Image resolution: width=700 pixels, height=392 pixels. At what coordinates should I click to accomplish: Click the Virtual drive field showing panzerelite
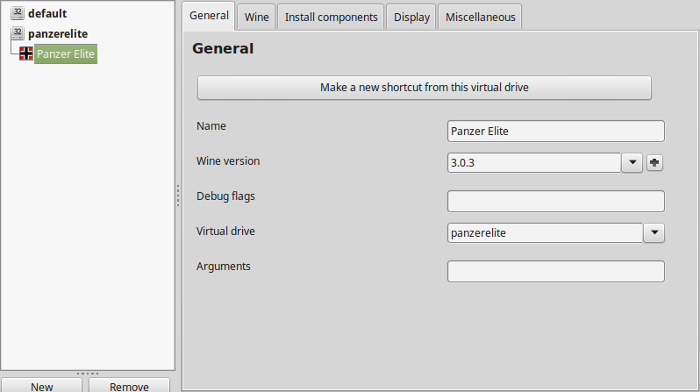(x=545, y=233)
